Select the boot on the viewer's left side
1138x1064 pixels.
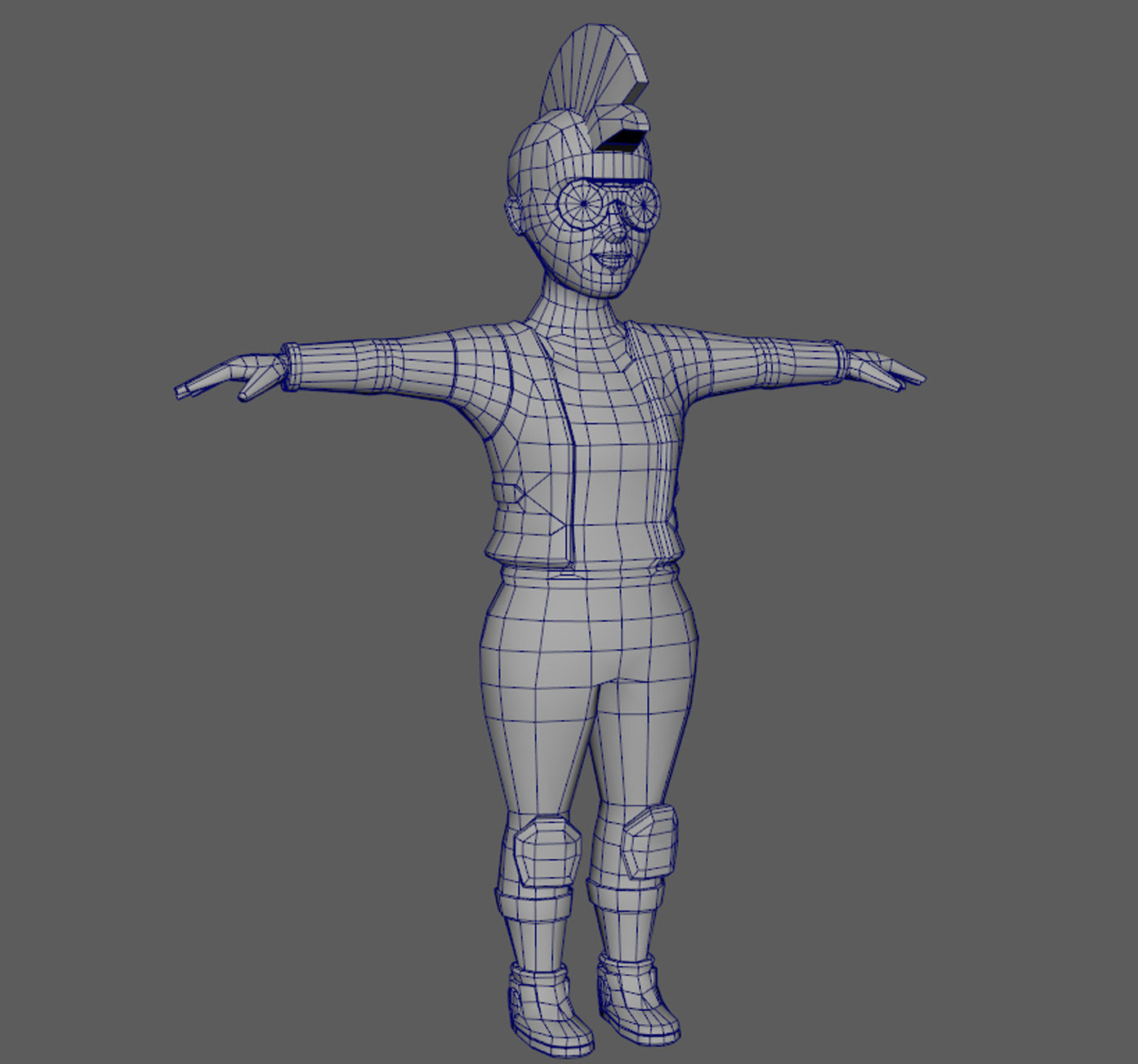tap(547, 1009)
